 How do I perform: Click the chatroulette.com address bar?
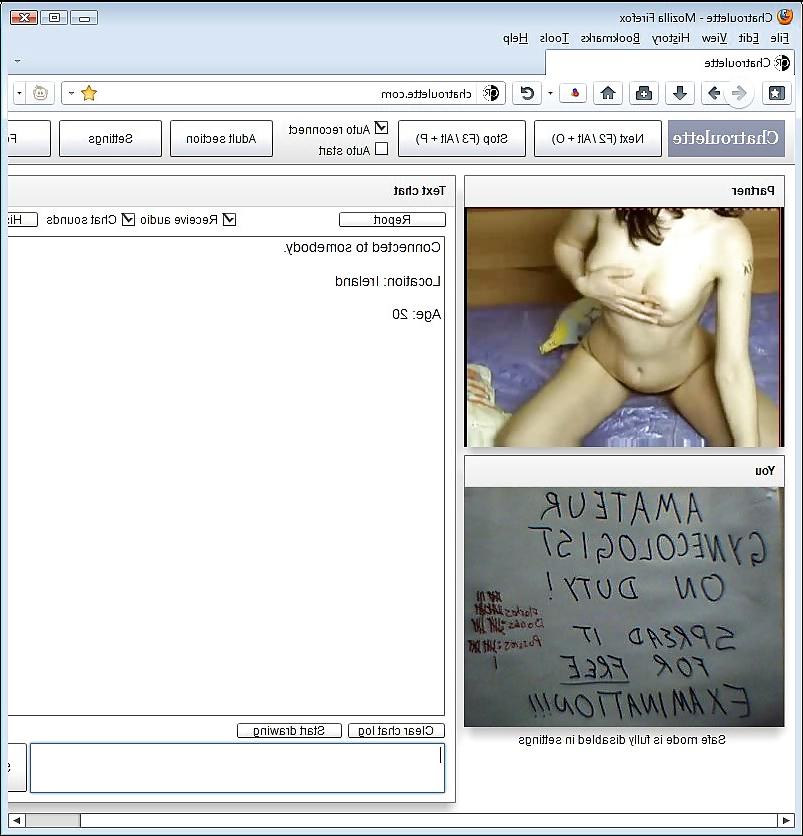point(284,93)
